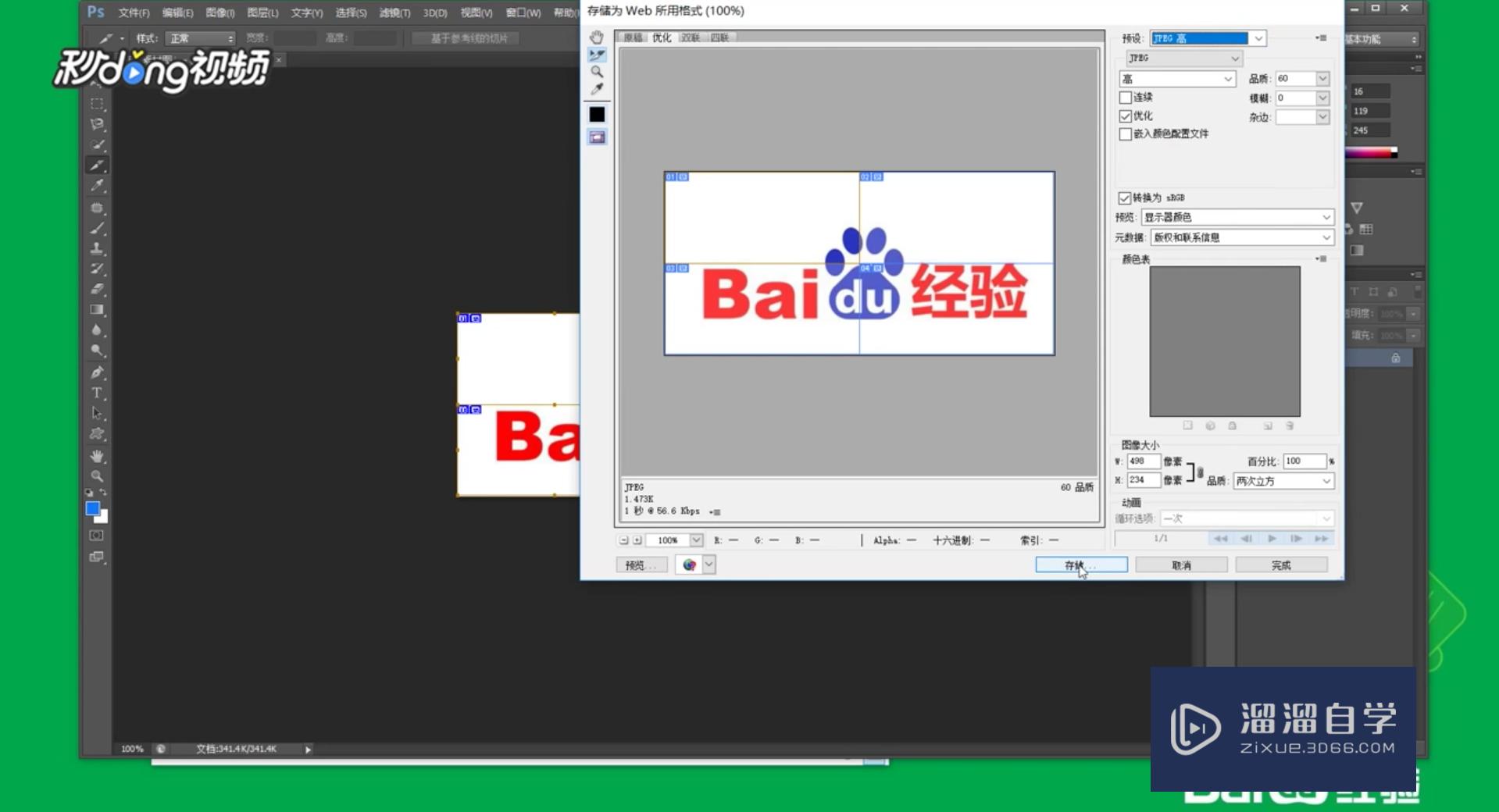Open the resample 品质 两次立方 dropdown
The height and width of the screenshot is (812, 1499).
1283,481
